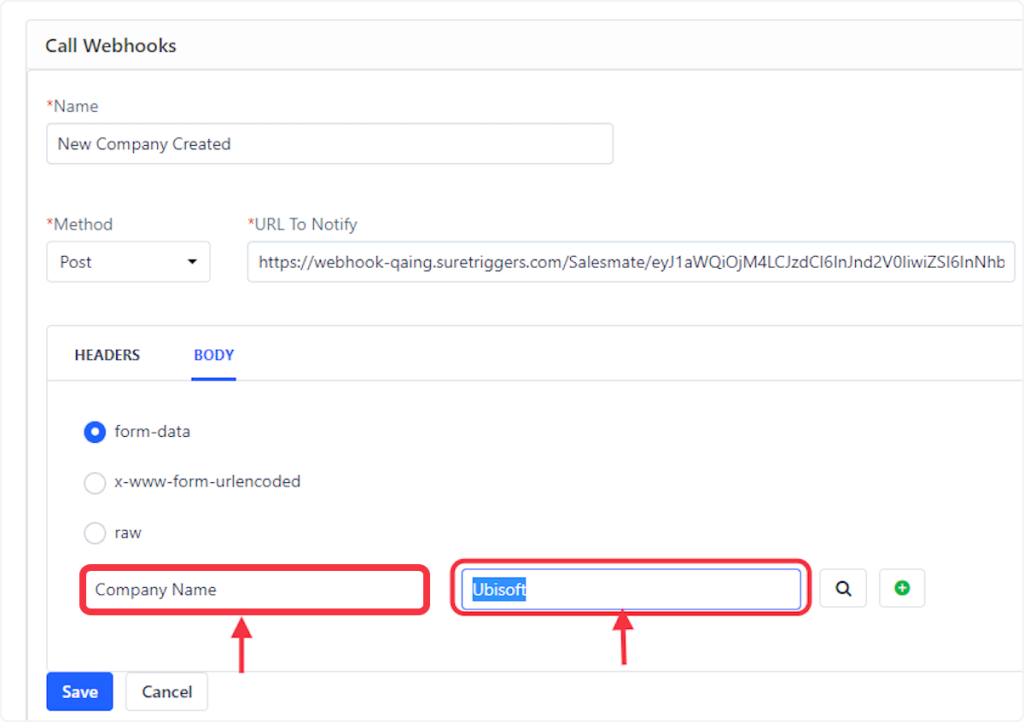Click the Call Webhooks panel title
Image resolution: width=1024 pixels, height=722 pixels.
pyautogui.click(x=111, y=45)
